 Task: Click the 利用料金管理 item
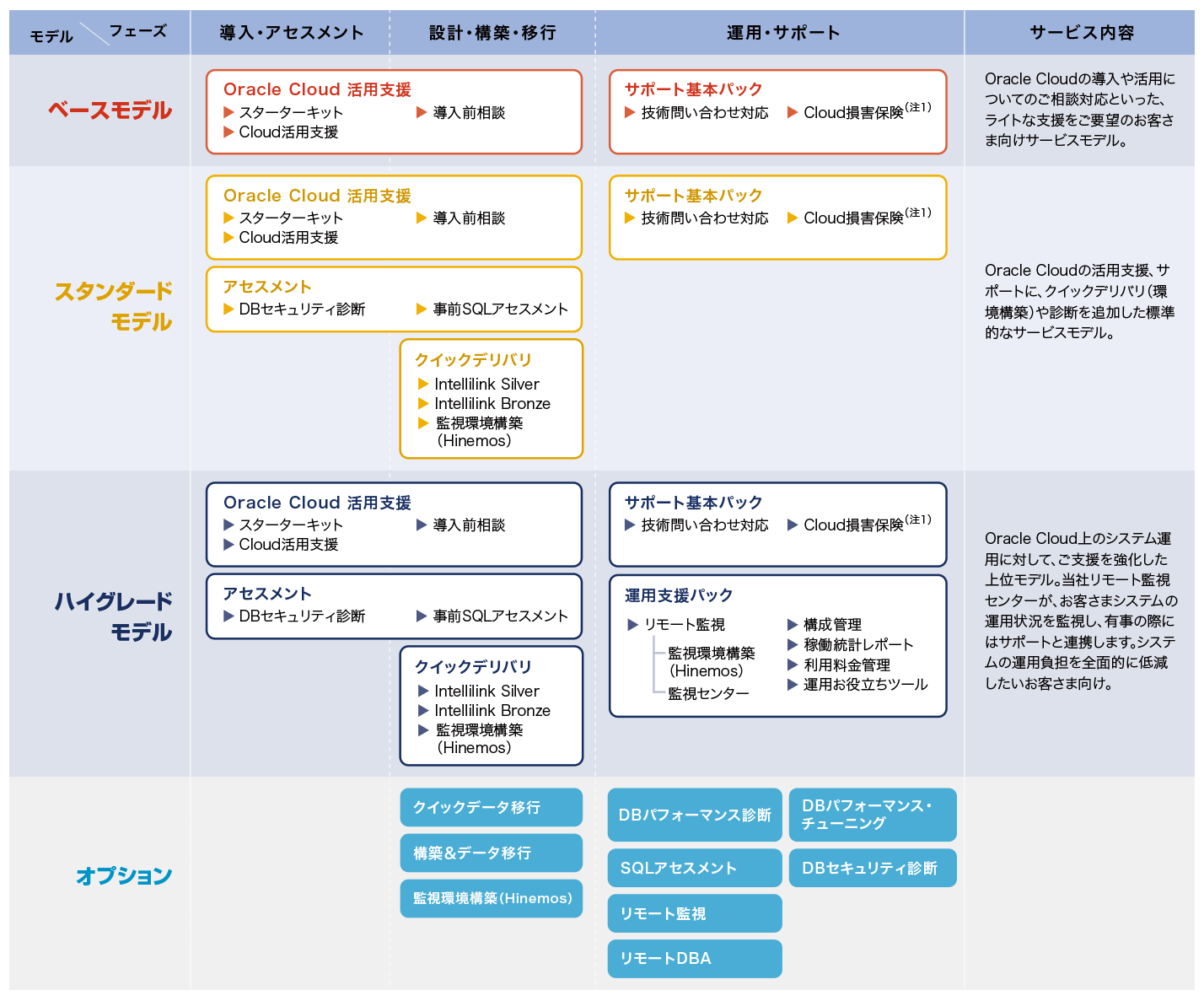point(847,665)
